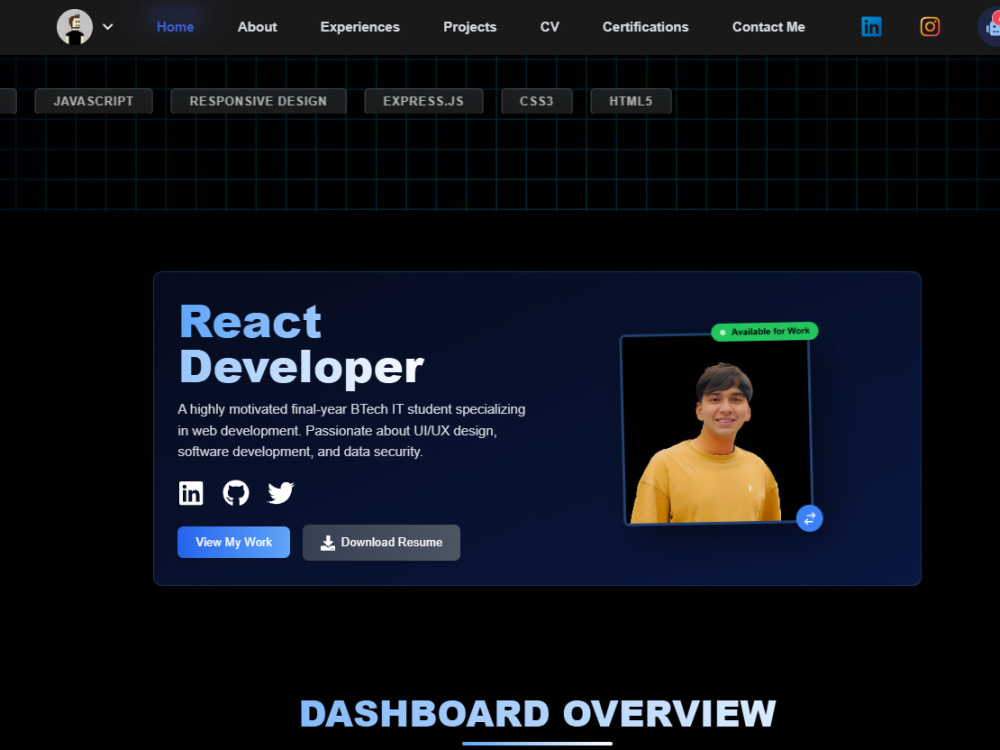The height and width of the screenshot is (750, 1000).
Task: Click the Available for Work badge
Action: 765,332
